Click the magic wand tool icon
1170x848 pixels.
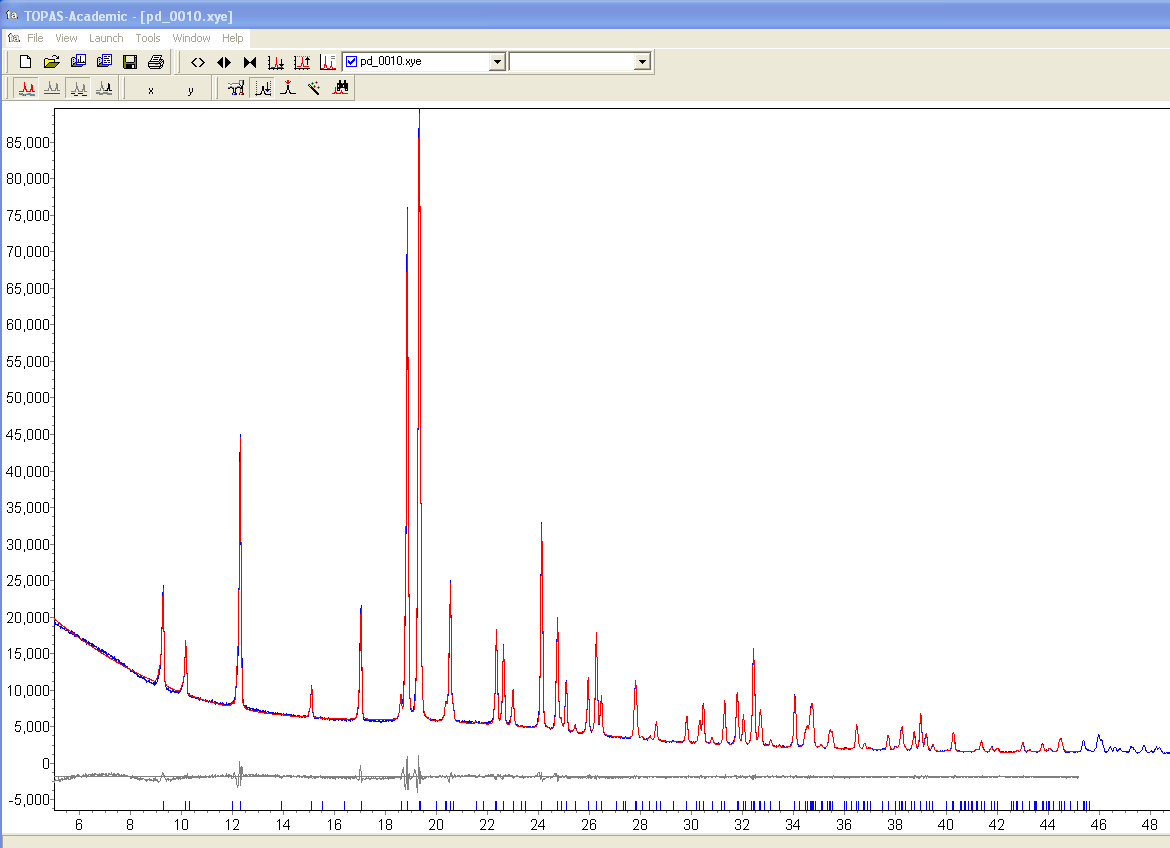point(314,88)
